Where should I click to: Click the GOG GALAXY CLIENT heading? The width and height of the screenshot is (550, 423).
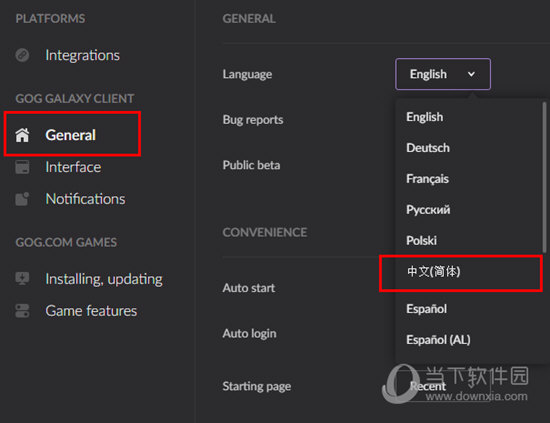click(75, 99)
